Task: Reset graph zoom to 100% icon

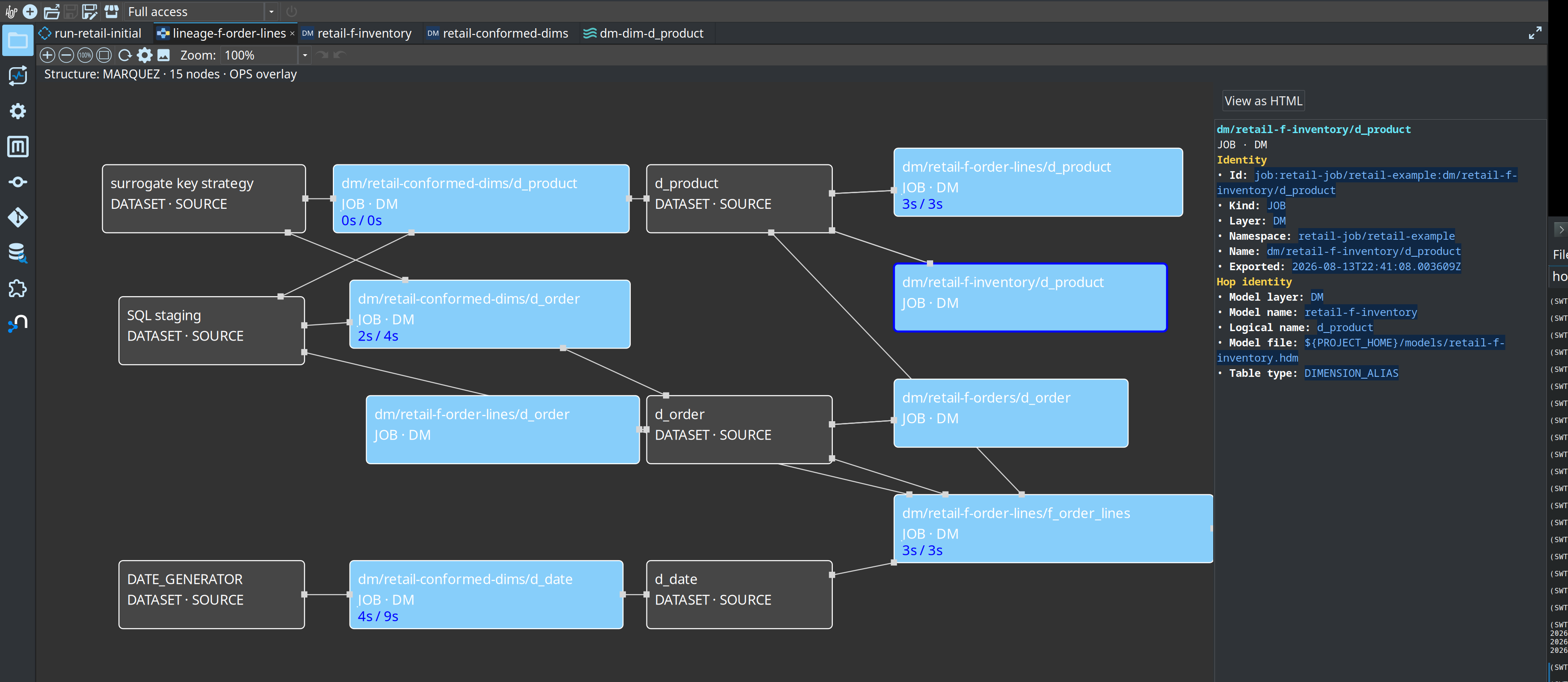Action: click(x=85, y=56)
